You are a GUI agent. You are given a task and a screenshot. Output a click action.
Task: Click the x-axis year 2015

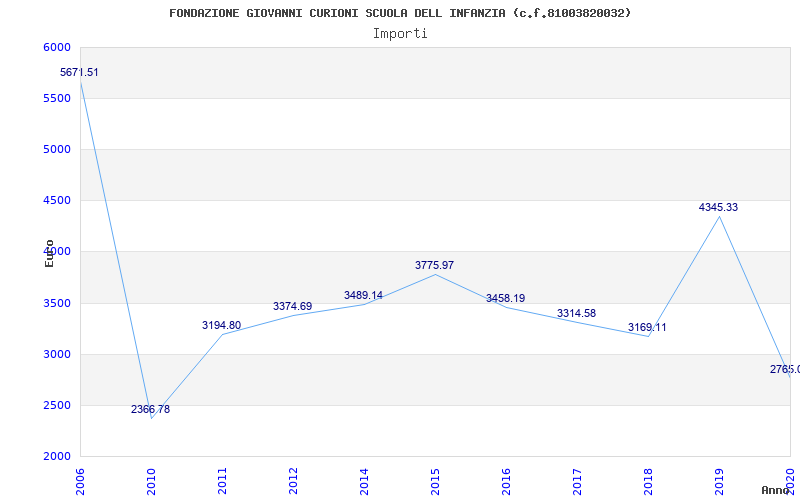coord(435,482)
